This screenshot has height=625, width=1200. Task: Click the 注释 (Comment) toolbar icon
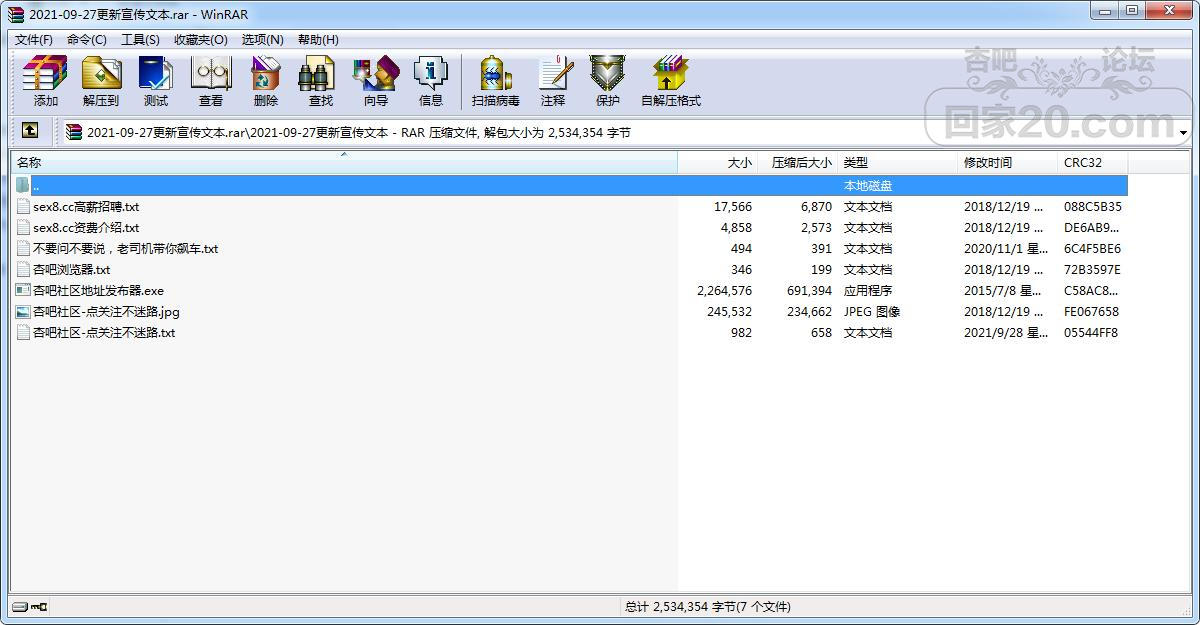click(553, 81)
